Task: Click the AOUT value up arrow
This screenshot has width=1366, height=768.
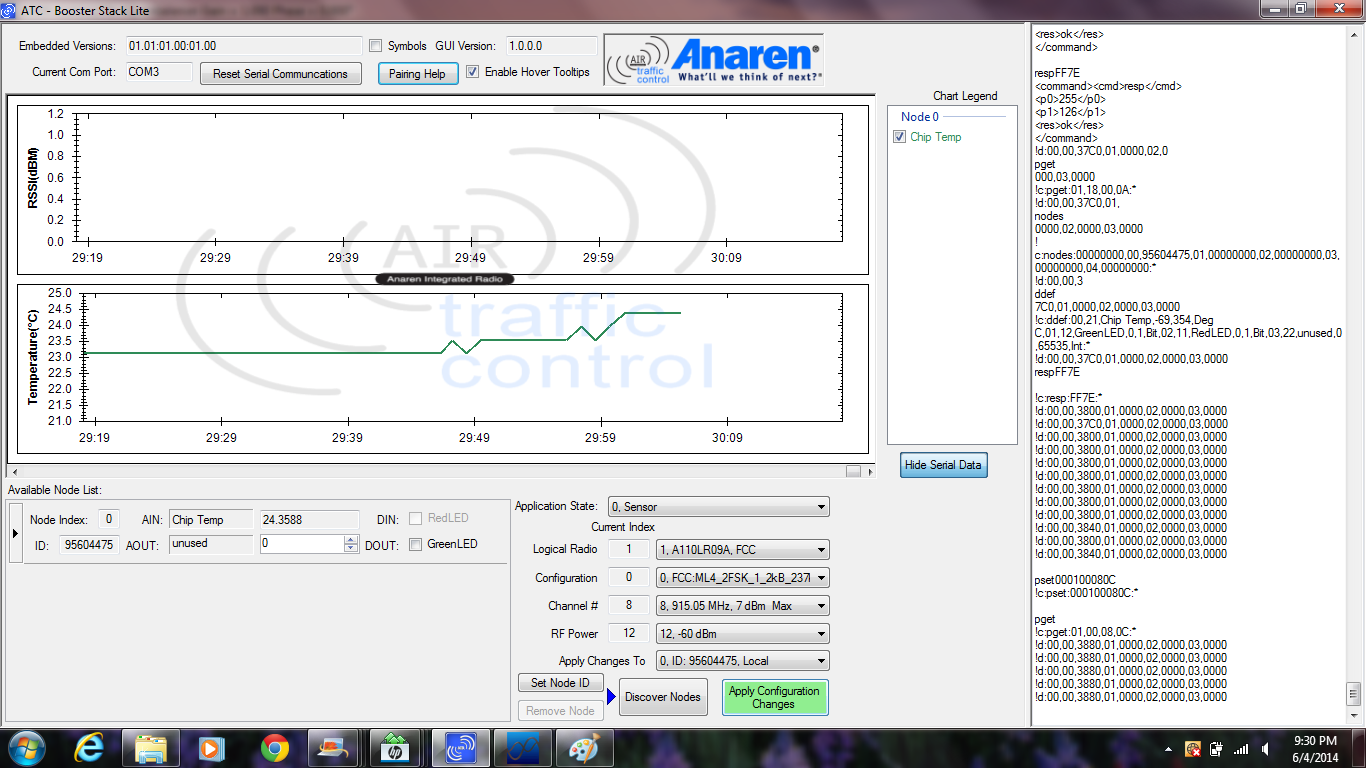Action: tap(350, 540)
